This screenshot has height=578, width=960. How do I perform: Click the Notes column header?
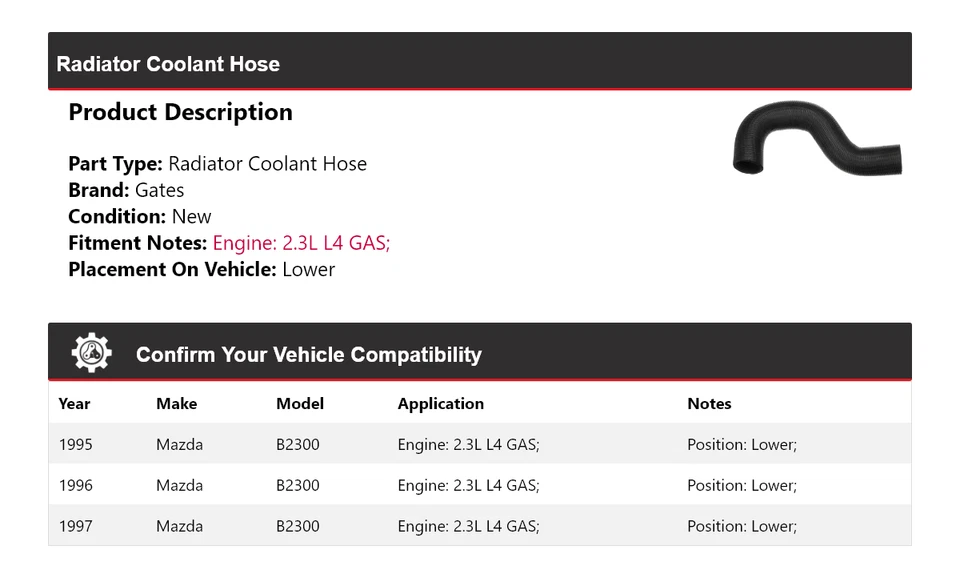(709, 404)
